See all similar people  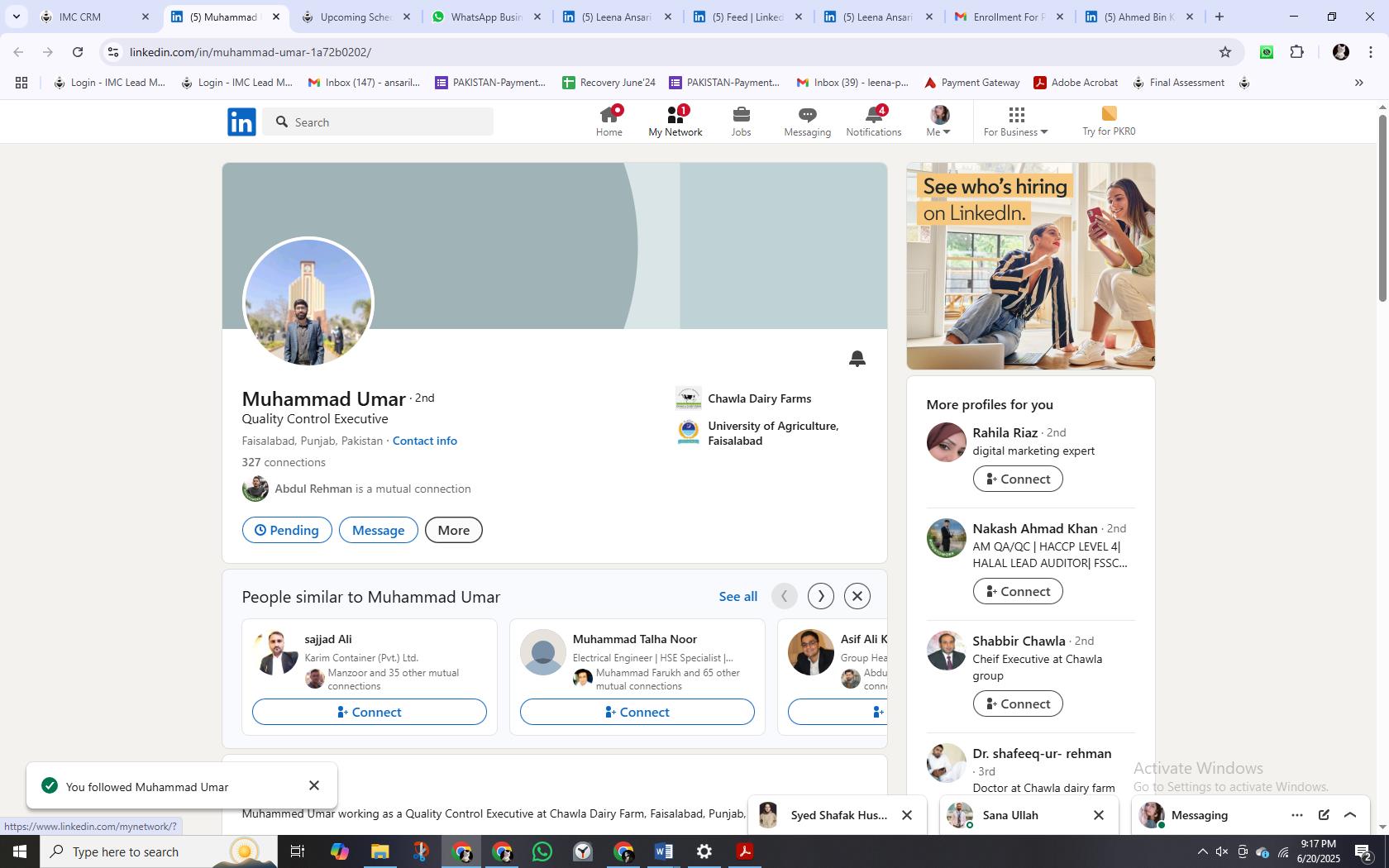click(x=738, y=596)
